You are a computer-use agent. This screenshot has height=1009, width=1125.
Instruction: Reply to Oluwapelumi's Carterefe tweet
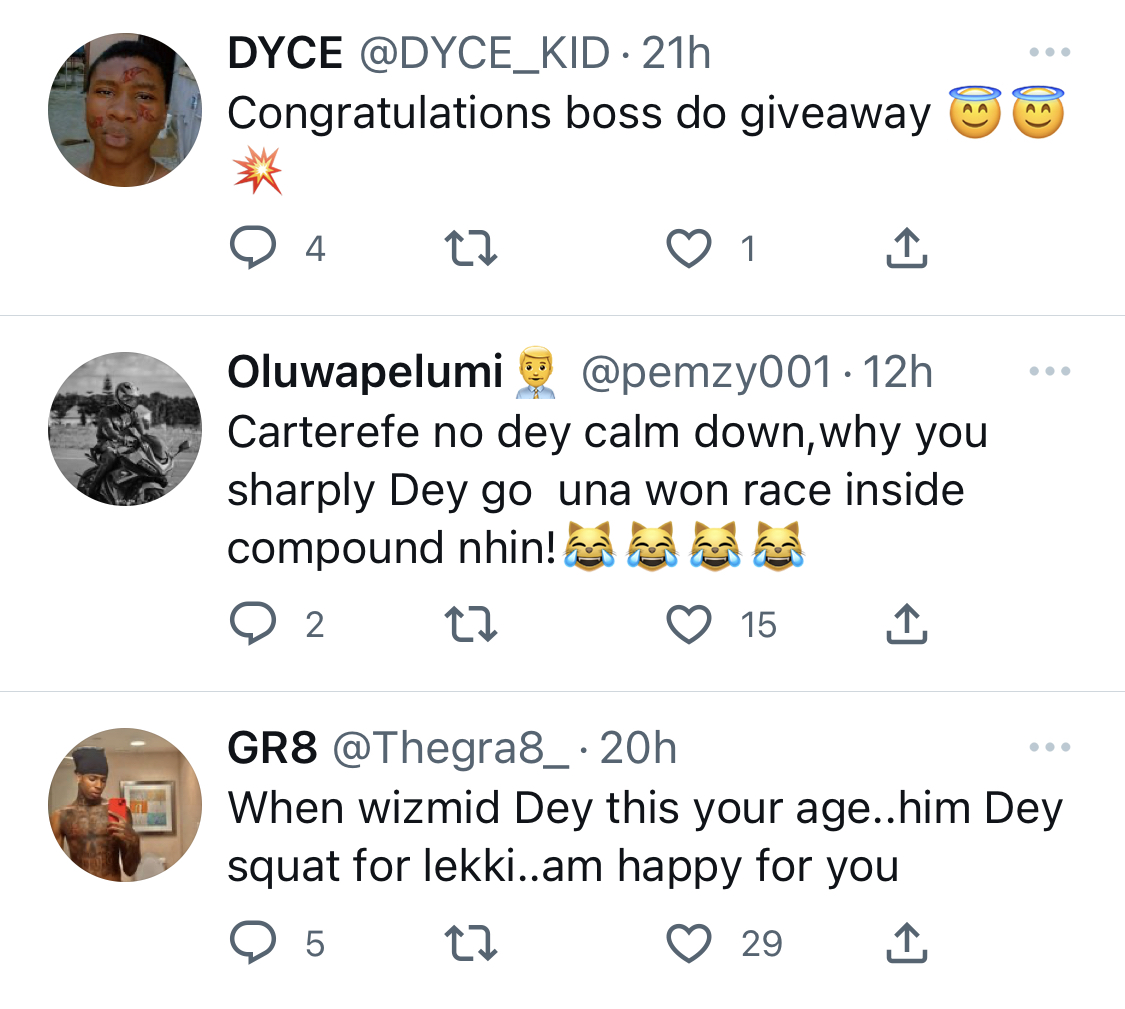pyautogui.click(x=253, y=623)
